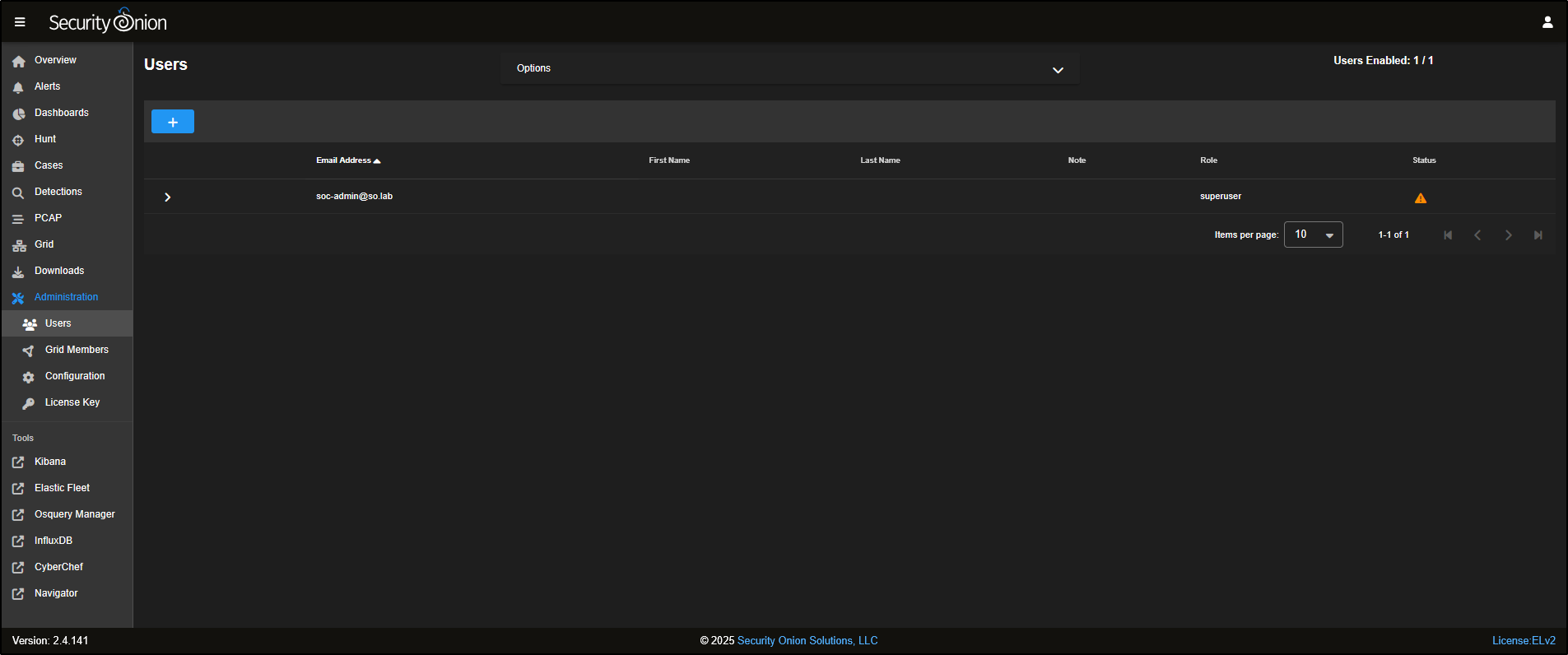Click the orange warning status icon

(1420, 198)
